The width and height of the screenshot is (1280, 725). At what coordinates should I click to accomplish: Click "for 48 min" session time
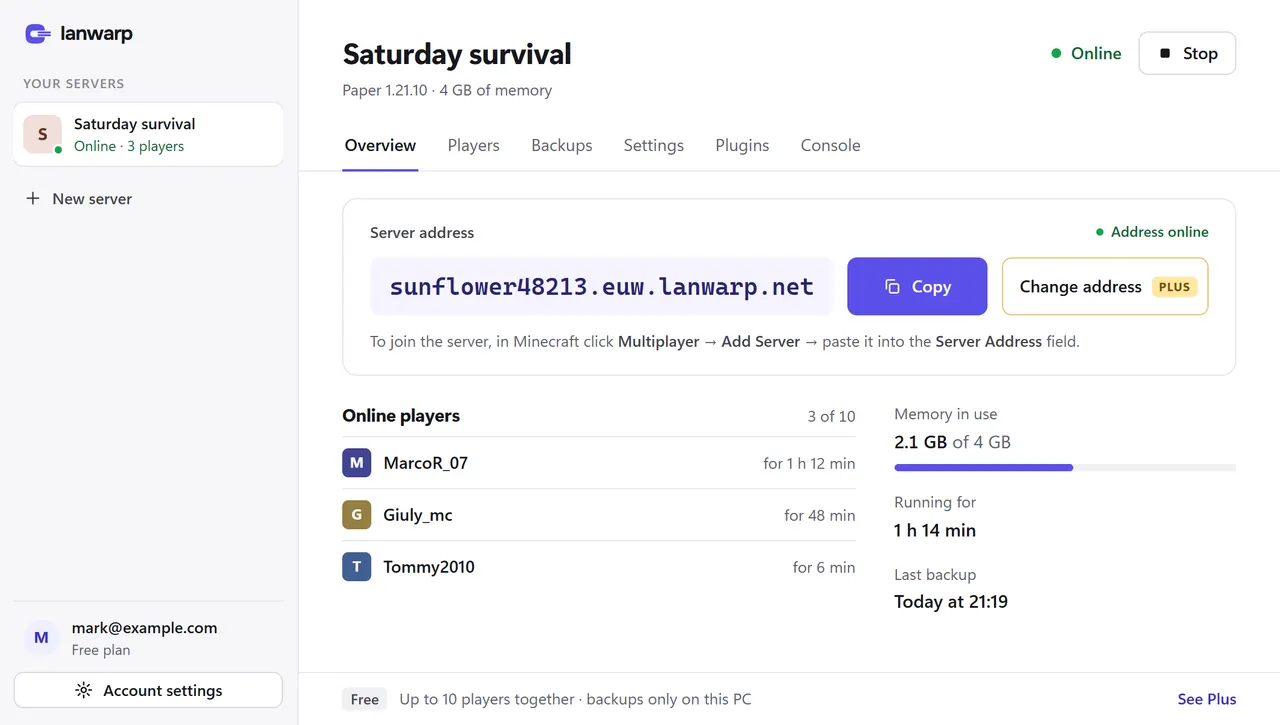click(x=820, y=515)
